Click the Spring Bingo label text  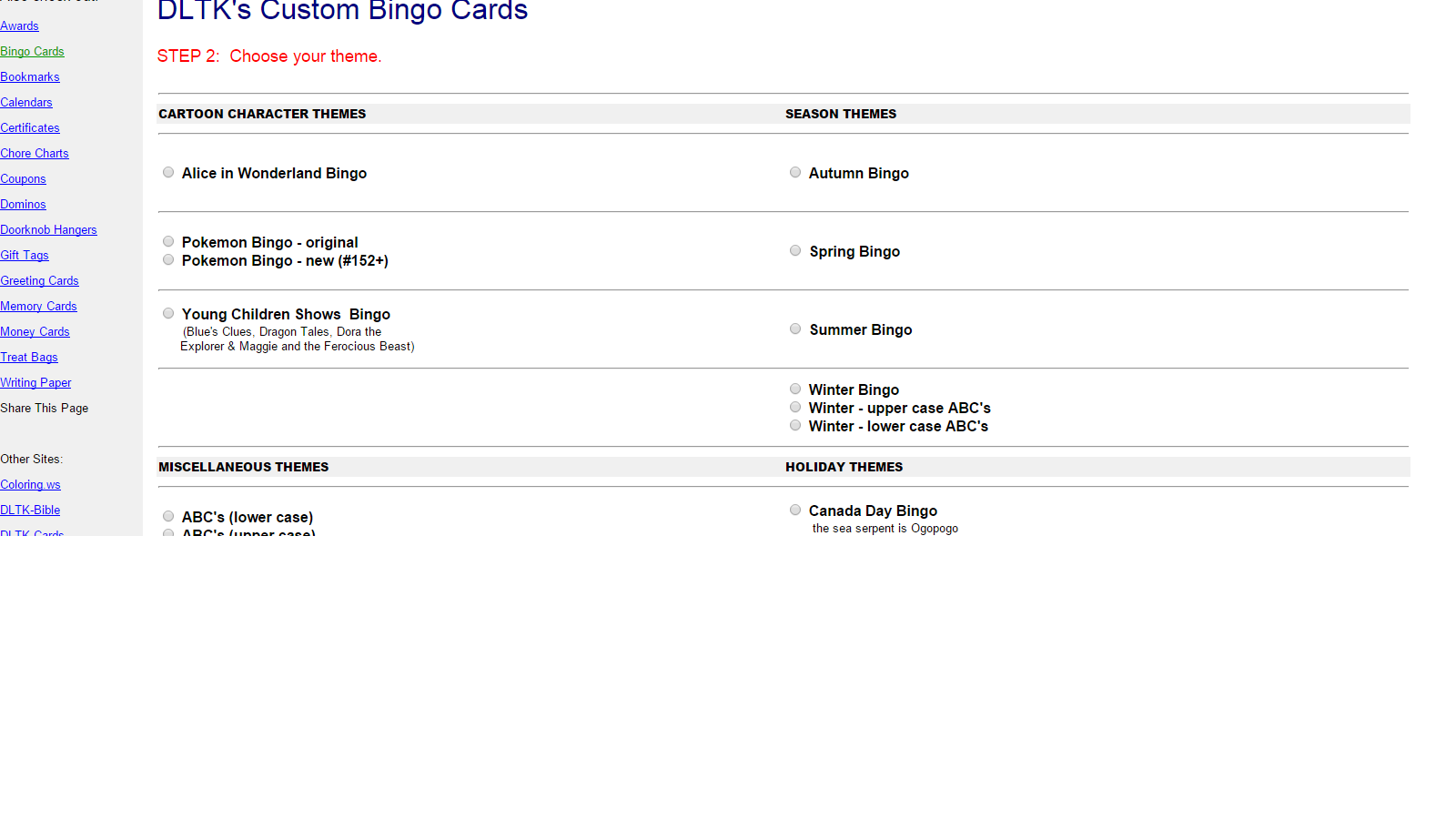point(854,251)
